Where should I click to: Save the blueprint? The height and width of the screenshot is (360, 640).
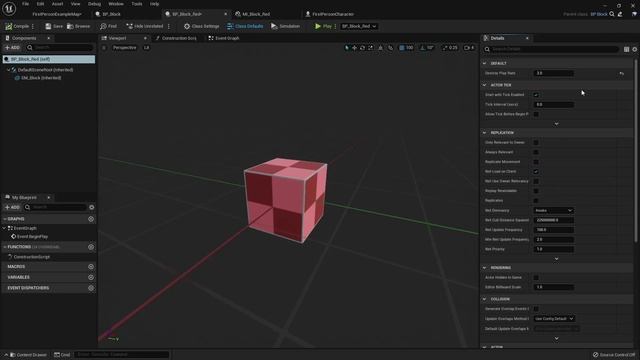[54, 26]
